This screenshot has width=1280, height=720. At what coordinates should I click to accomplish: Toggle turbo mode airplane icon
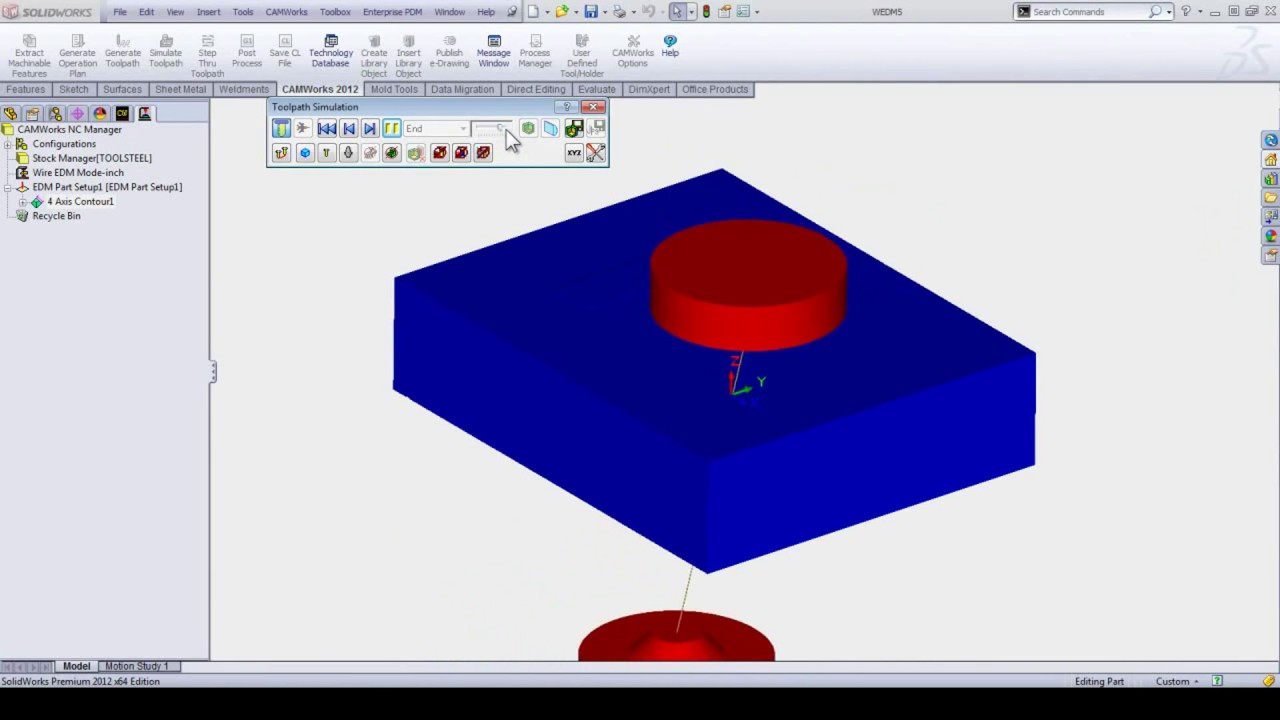click(303, 129)
